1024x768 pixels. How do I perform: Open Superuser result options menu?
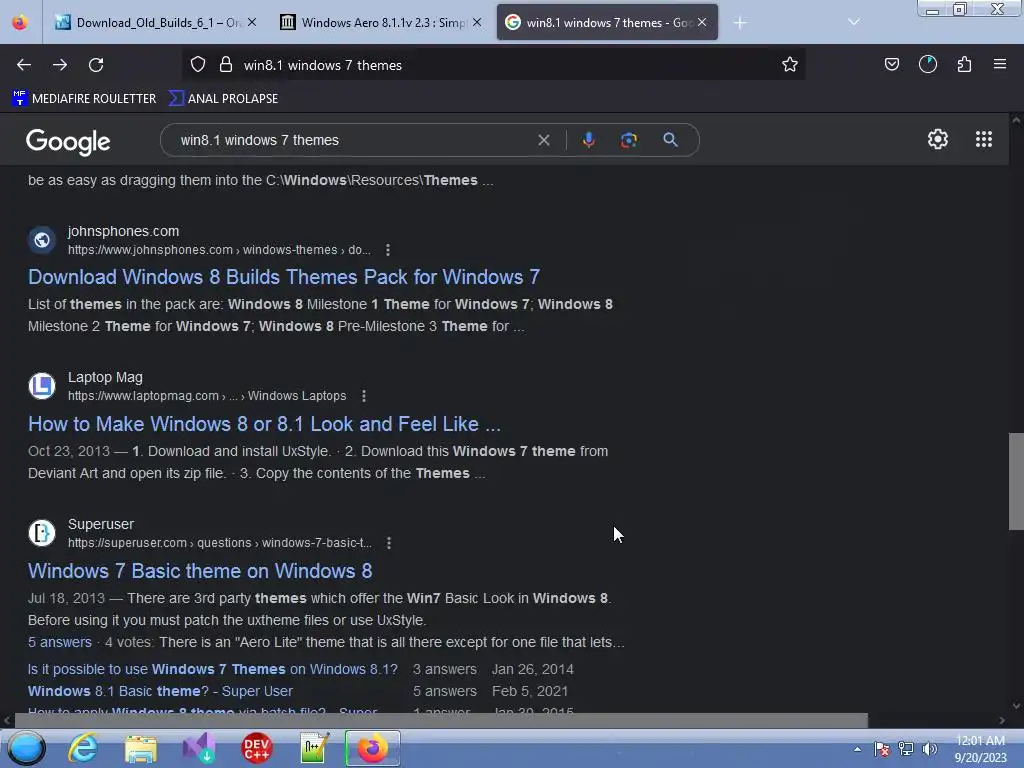pyautogui.click(x=389, y=543)
